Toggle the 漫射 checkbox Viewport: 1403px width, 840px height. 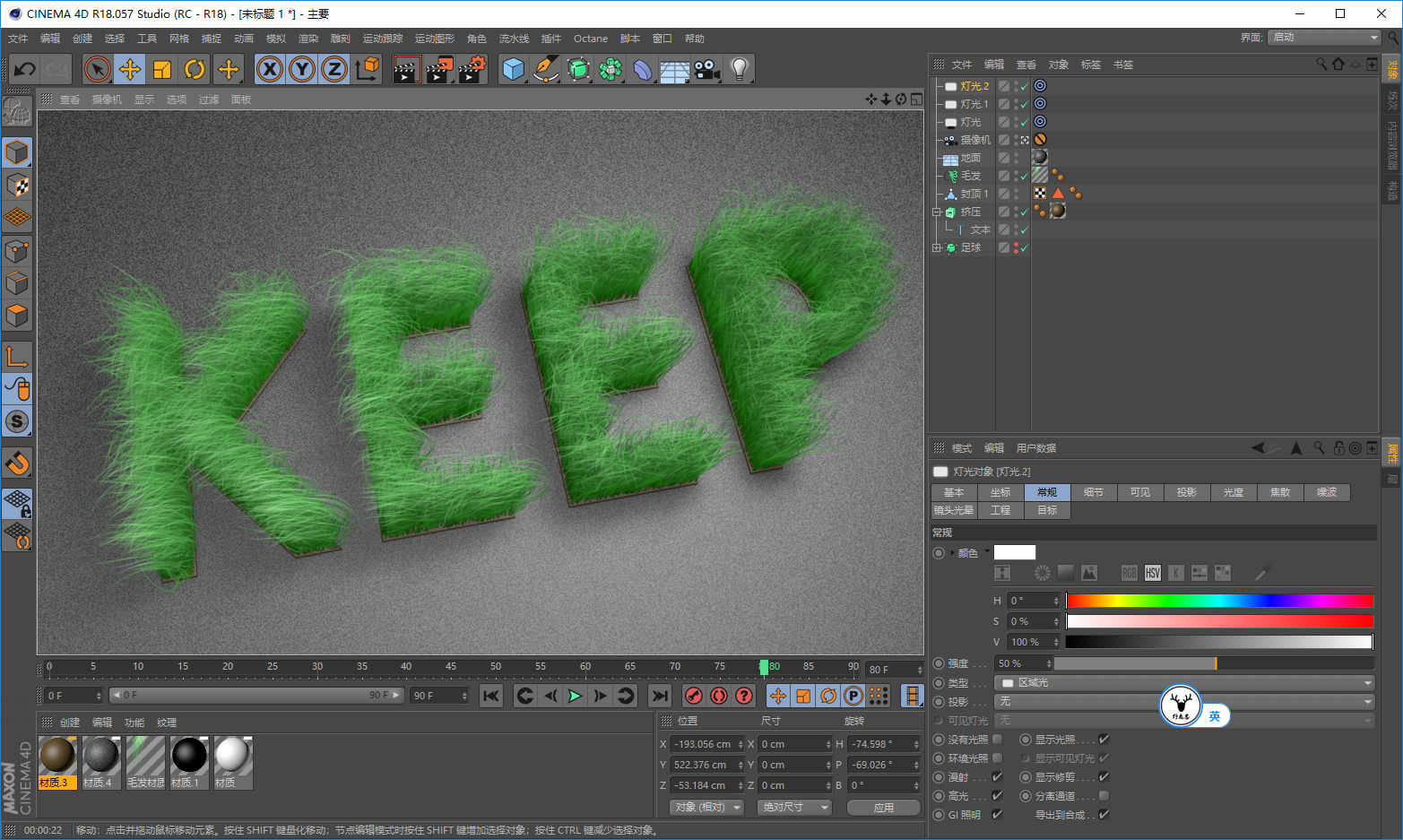[998, 777]
